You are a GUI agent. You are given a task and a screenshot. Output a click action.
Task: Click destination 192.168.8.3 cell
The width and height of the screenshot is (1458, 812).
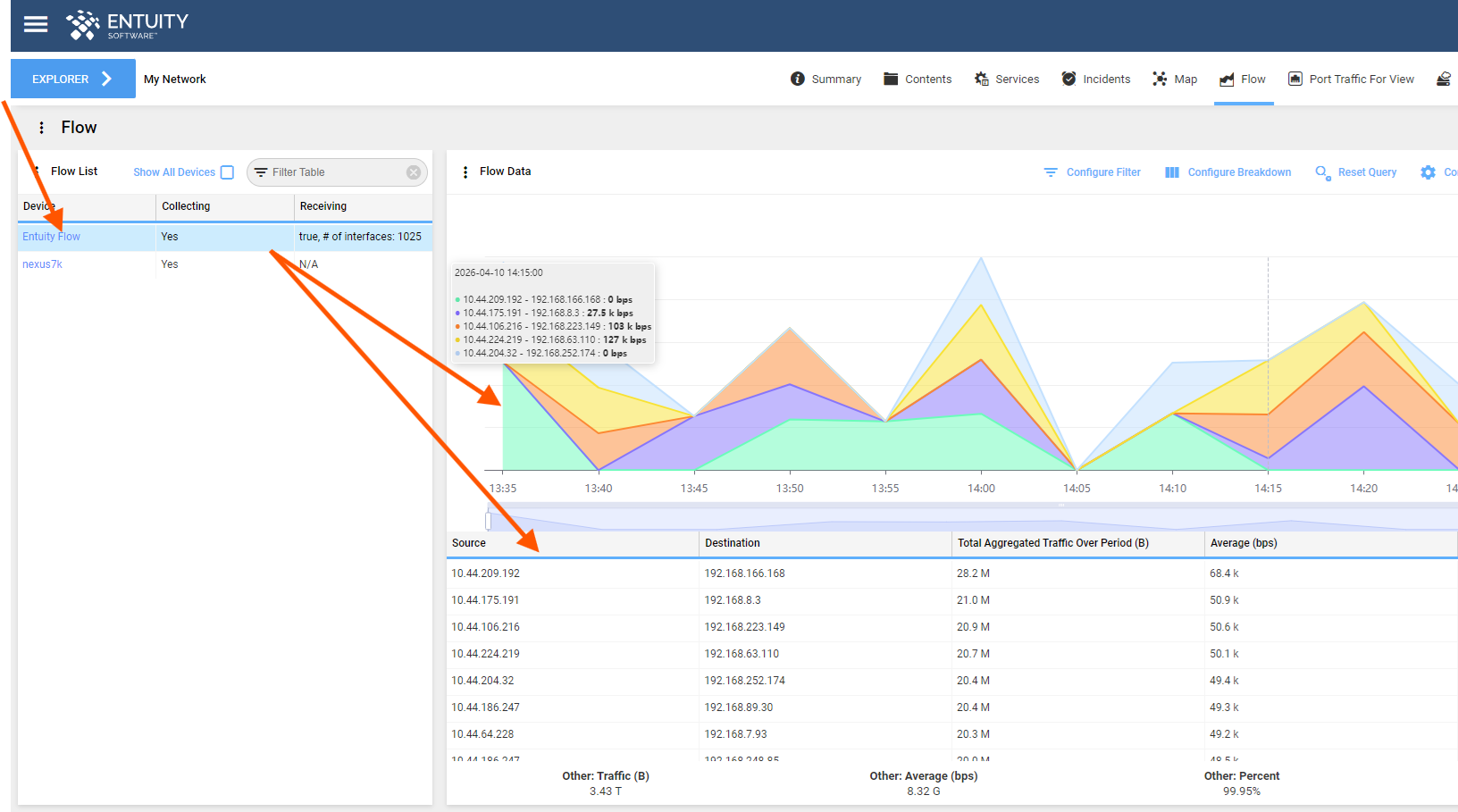(x=825, y=600)
